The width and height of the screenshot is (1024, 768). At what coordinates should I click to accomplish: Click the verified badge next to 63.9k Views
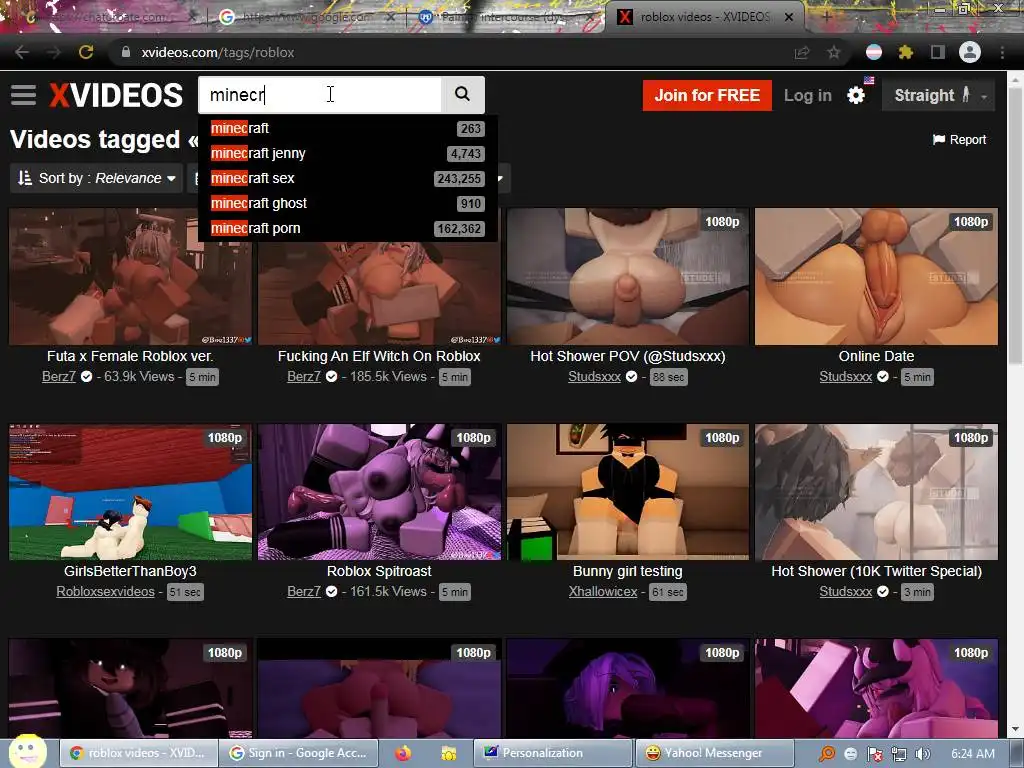click(86, 377)
